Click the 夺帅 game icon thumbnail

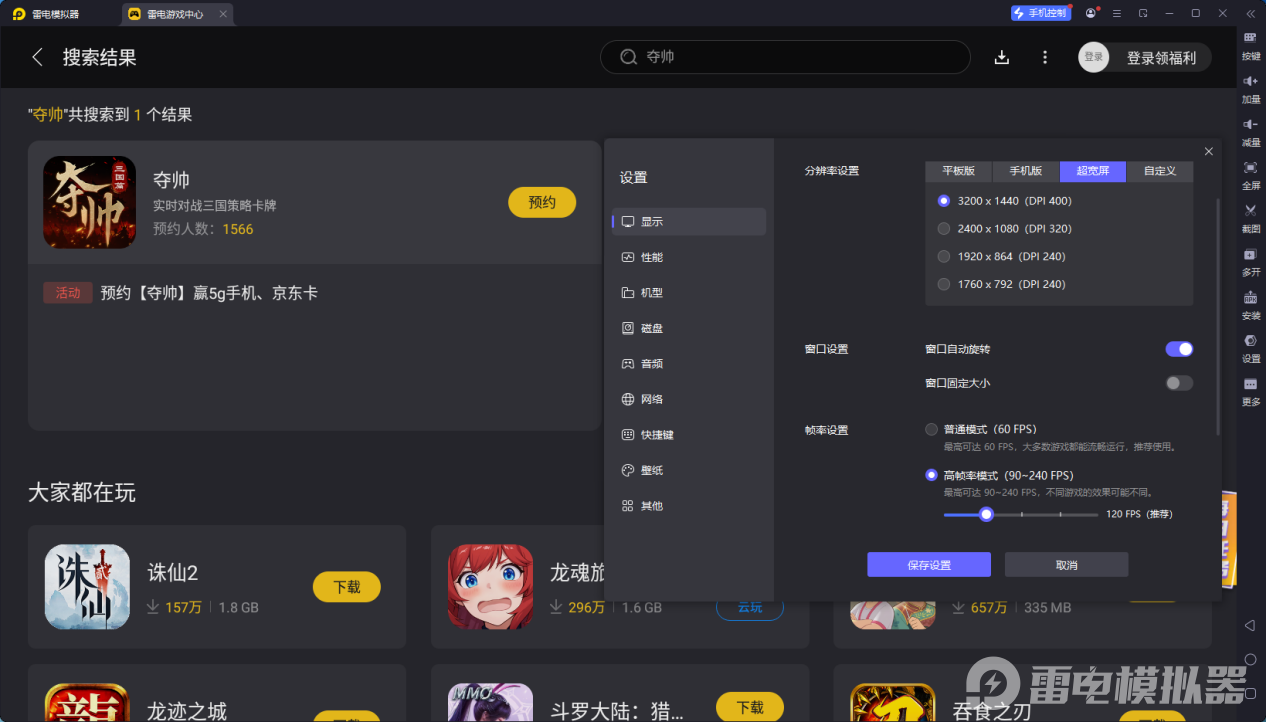[x=89, y=202]
